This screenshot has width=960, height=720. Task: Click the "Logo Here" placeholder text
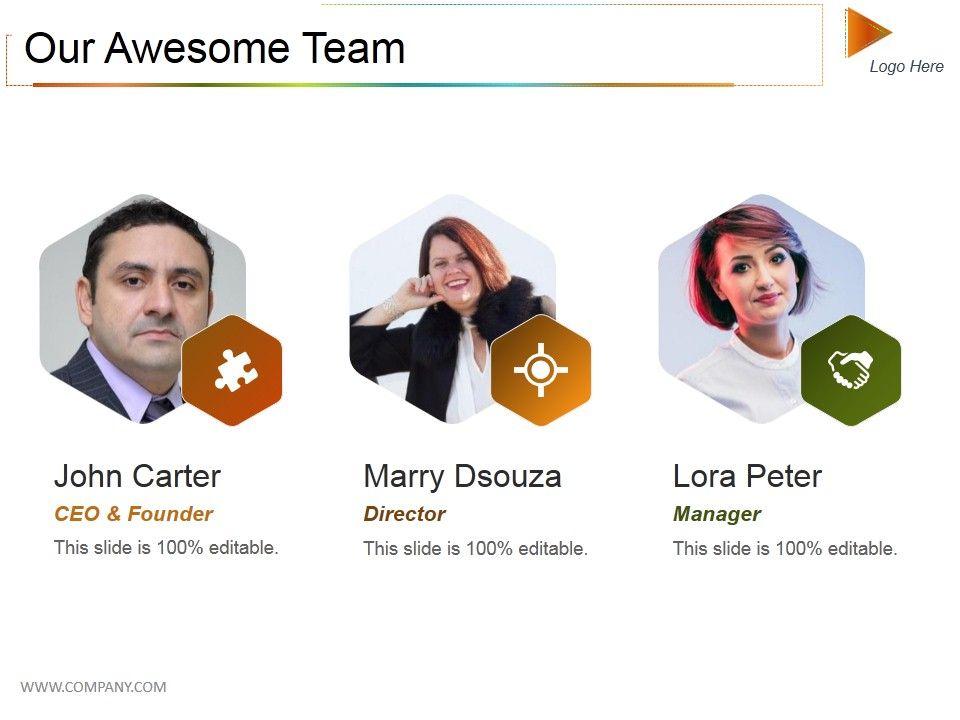click(x=906, y=66)
